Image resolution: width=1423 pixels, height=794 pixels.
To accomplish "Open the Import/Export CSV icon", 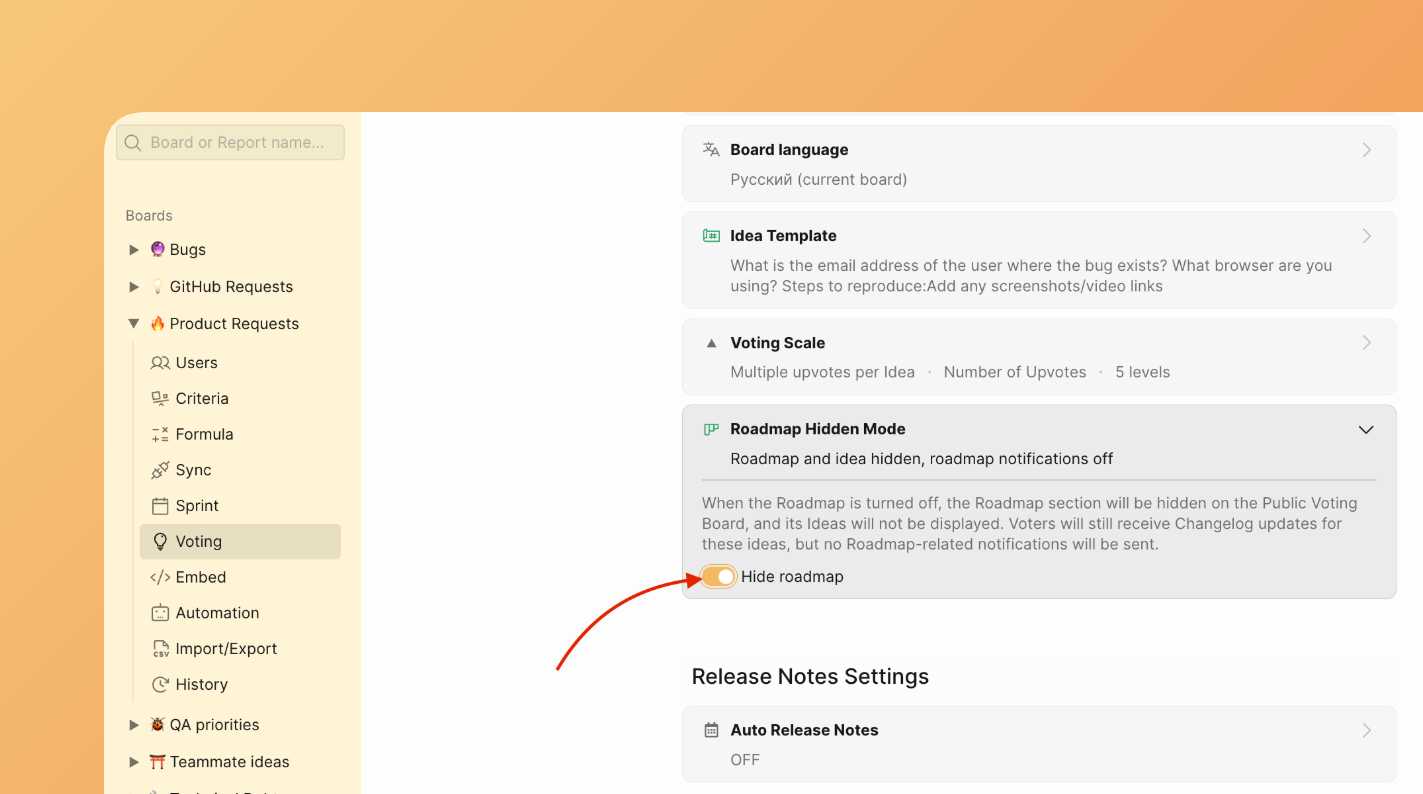I will click(160, 648).
